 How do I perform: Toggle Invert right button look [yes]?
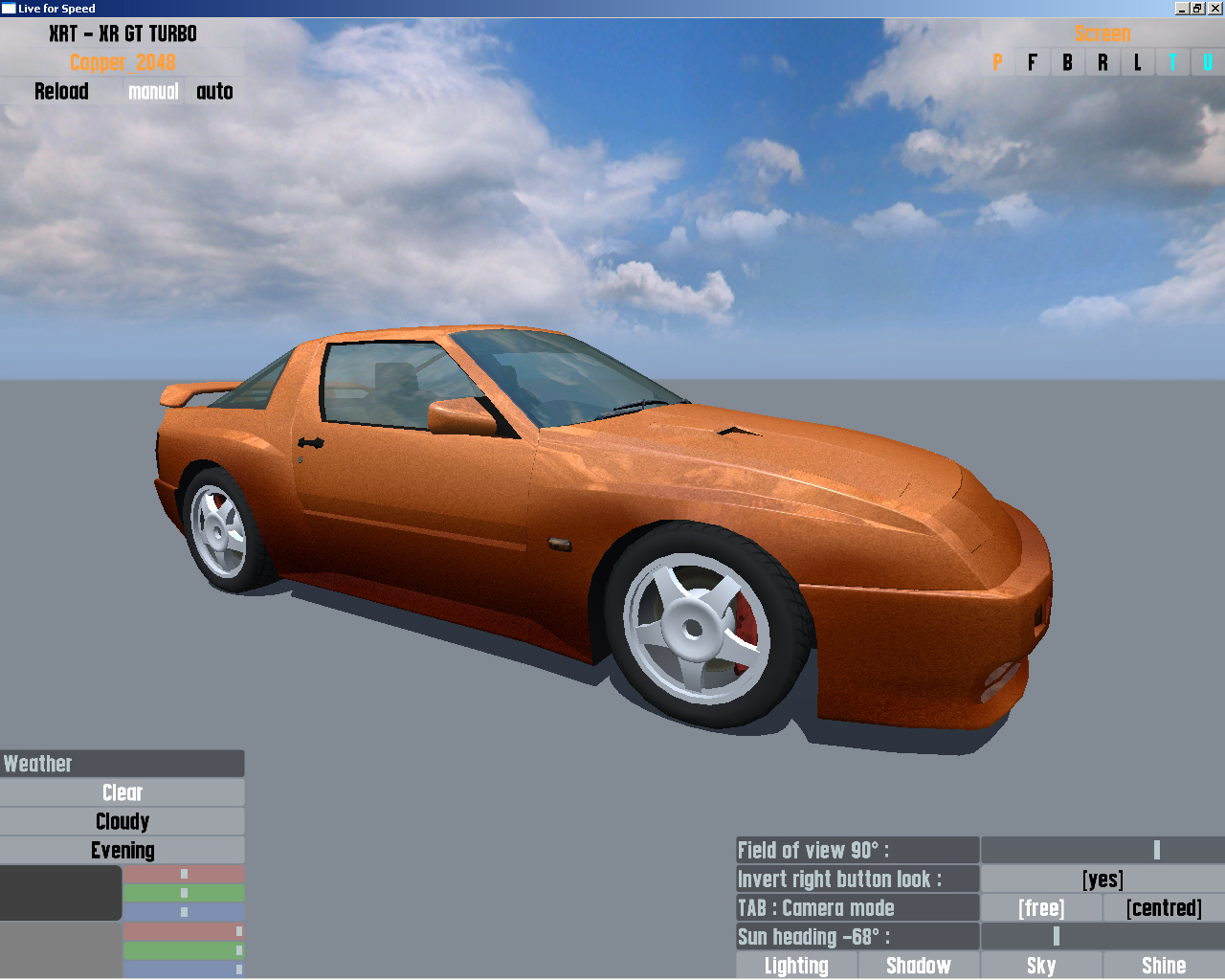[x=1102, y=879]
